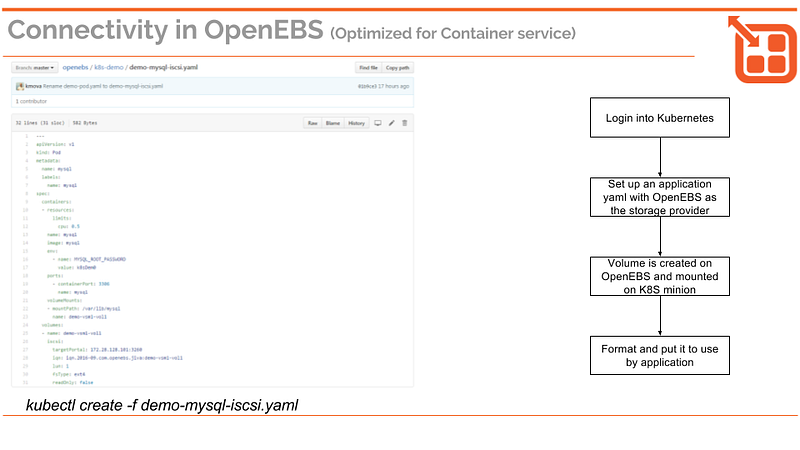Click the 582 Bytes file size text
Viewport: 800px width, 450px height.
coord(85,123)
